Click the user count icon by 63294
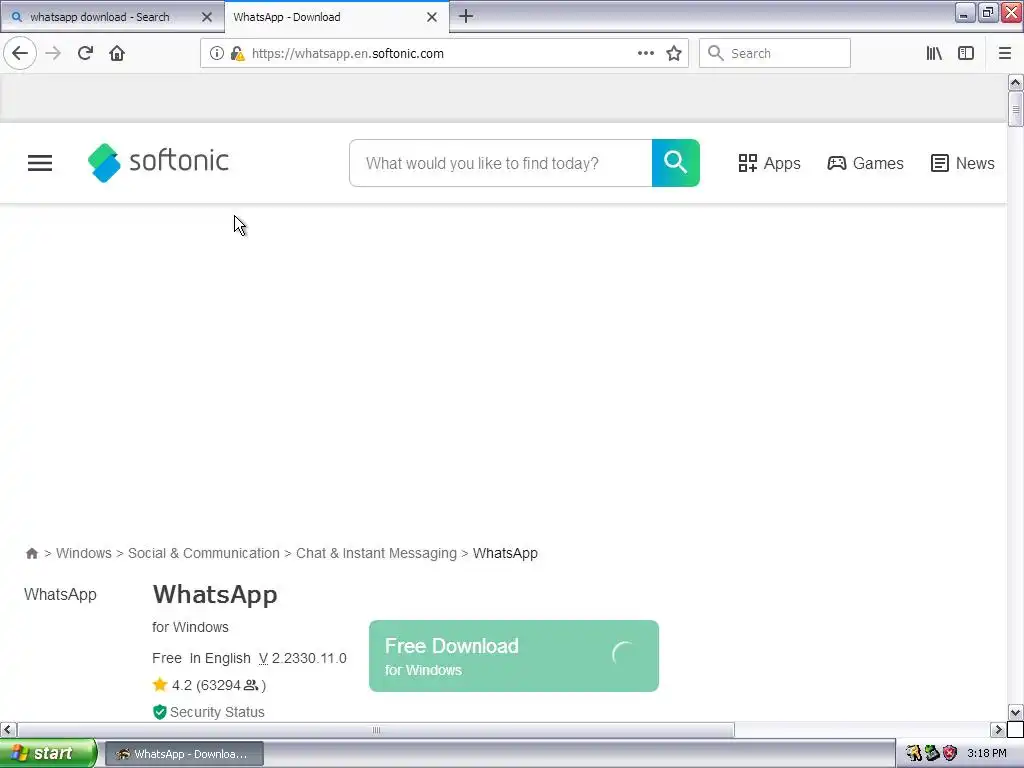The image size is (1024, 768). (251, 685)
